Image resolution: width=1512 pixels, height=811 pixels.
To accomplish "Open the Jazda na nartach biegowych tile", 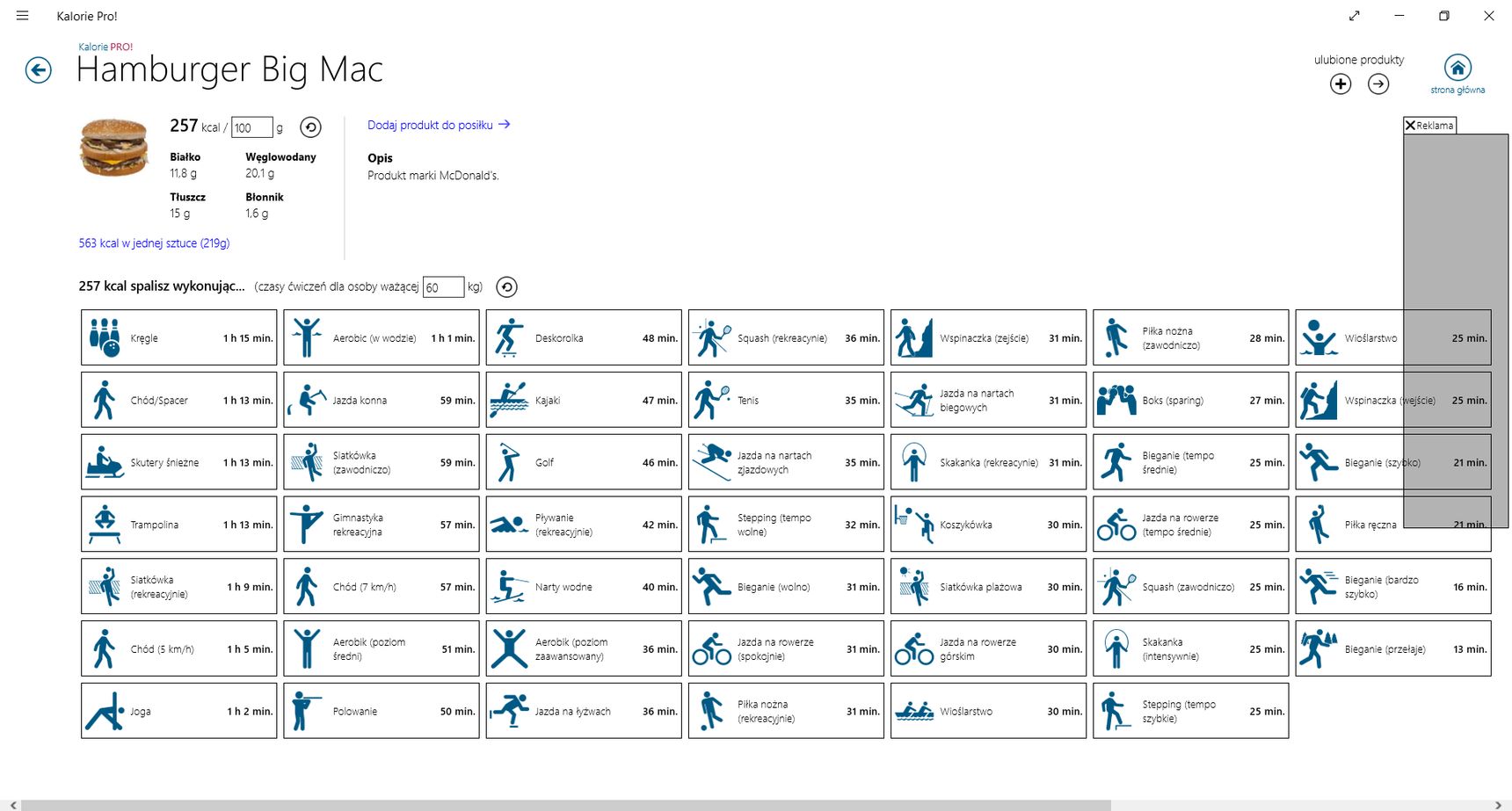I will click(988, 400).
